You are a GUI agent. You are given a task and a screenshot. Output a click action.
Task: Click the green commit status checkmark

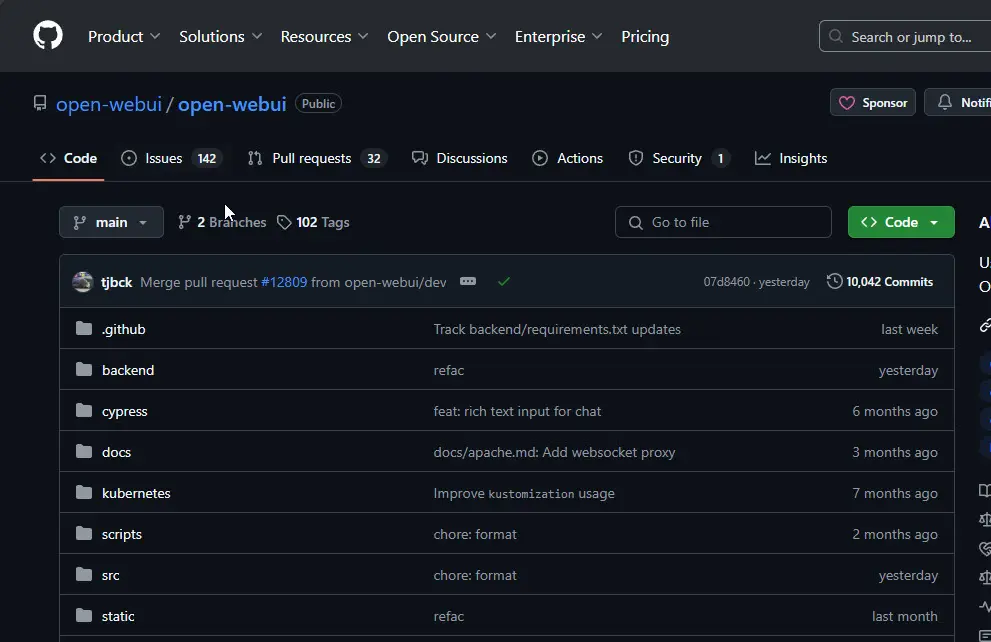[x=504, y=282]
